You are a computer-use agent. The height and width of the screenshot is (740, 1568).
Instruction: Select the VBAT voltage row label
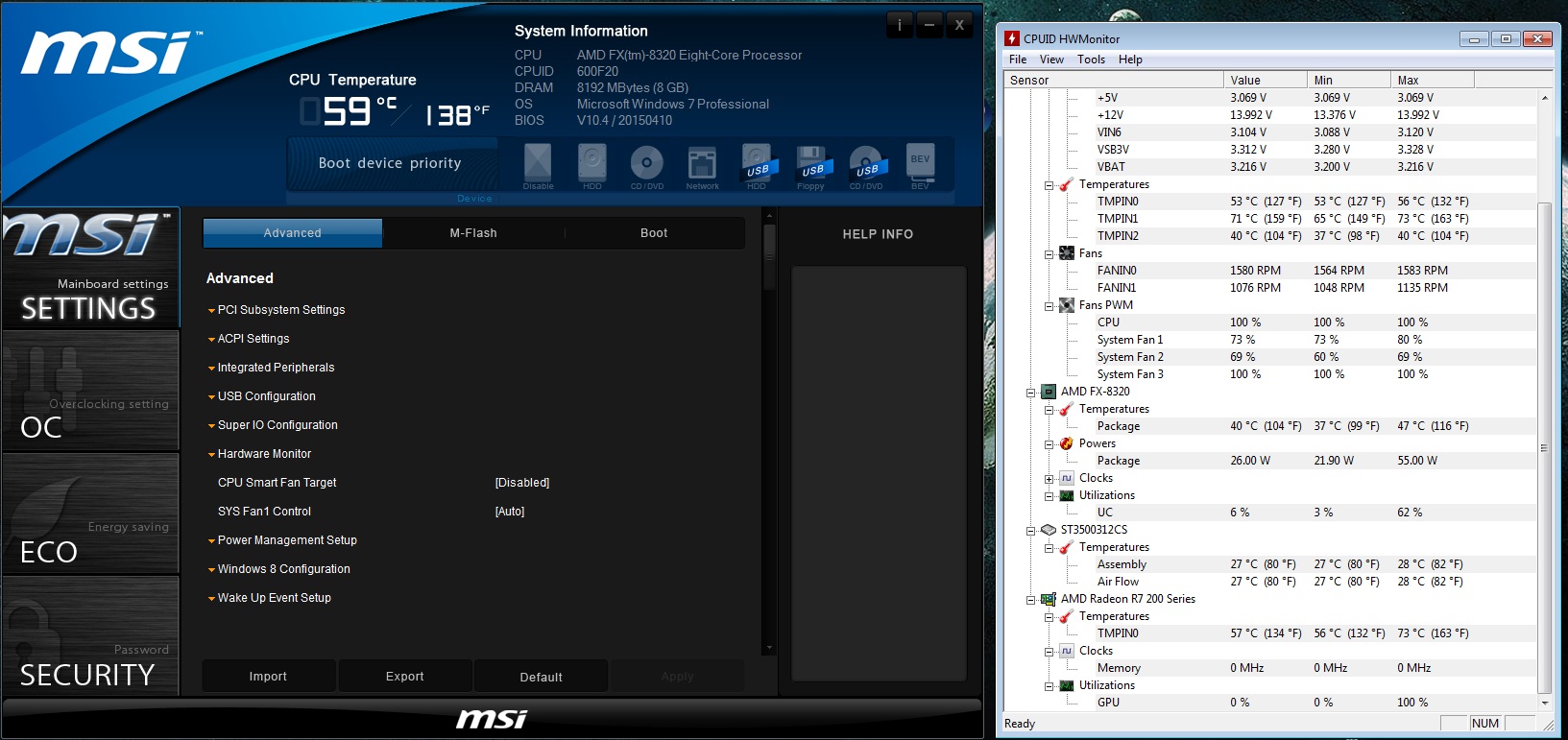pyautogui.click(x=1111, y=167)
